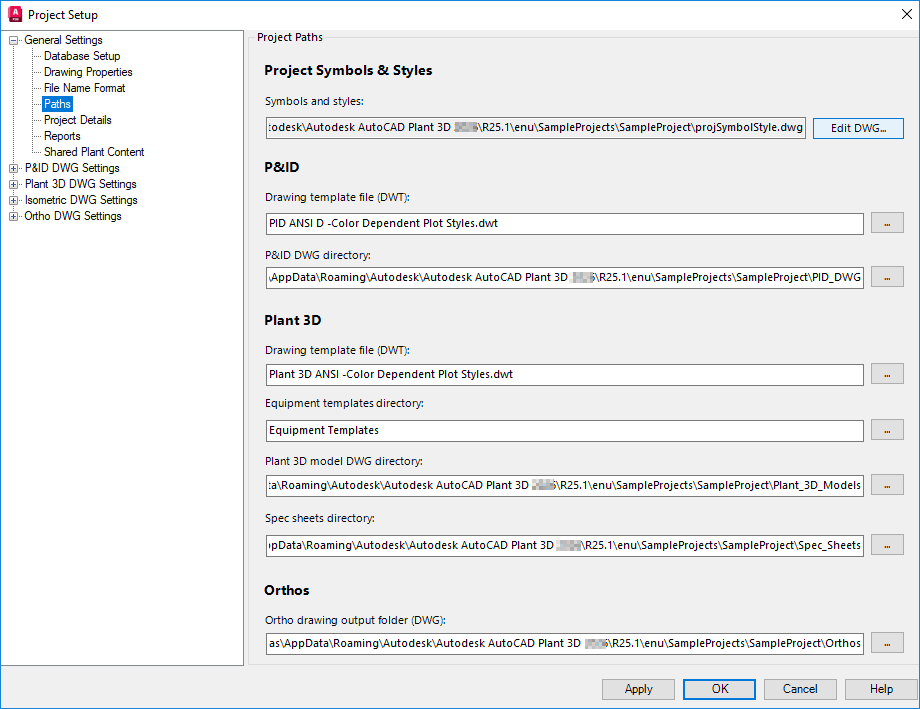Browse for Equipment templates directory
The height and width of the screenshot is (709, 920).
887,430
